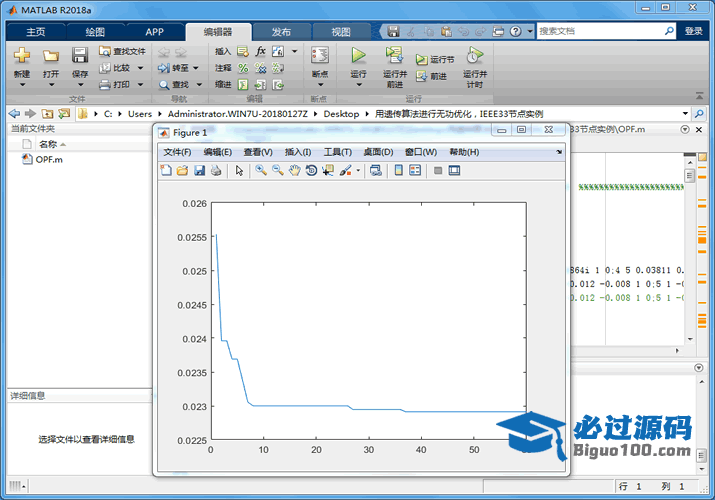Image resolution: width=715 pixels, height=500 pixels.
Task: Switch to the Publish (发布) tab
Action: [x=281, y=32]
